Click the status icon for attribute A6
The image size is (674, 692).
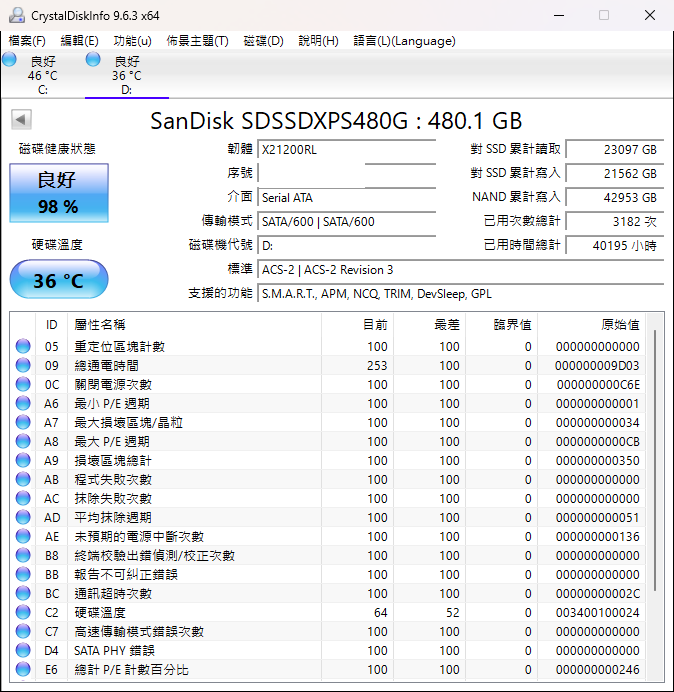coord(23,403)
